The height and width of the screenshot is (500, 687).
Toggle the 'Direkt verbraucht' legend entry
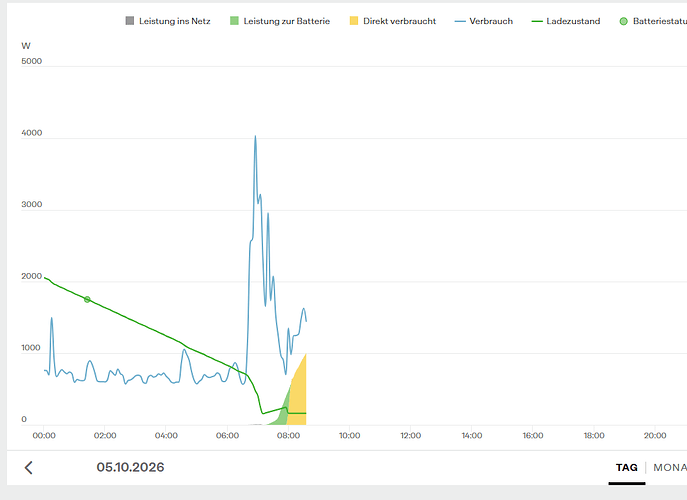point(393,21)
